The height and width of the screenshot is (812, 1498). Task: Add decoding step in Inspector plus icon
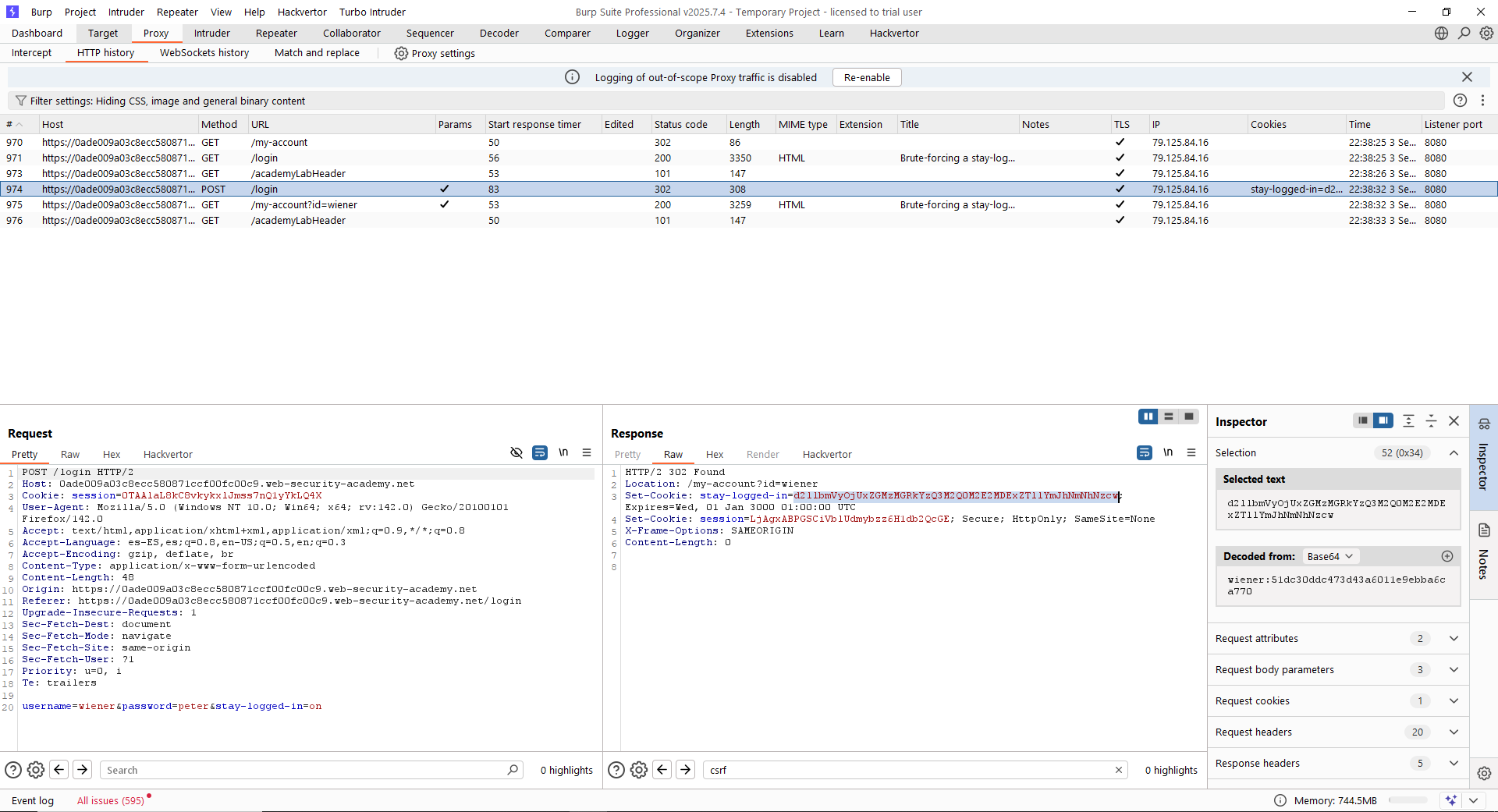click(1447, 556)
